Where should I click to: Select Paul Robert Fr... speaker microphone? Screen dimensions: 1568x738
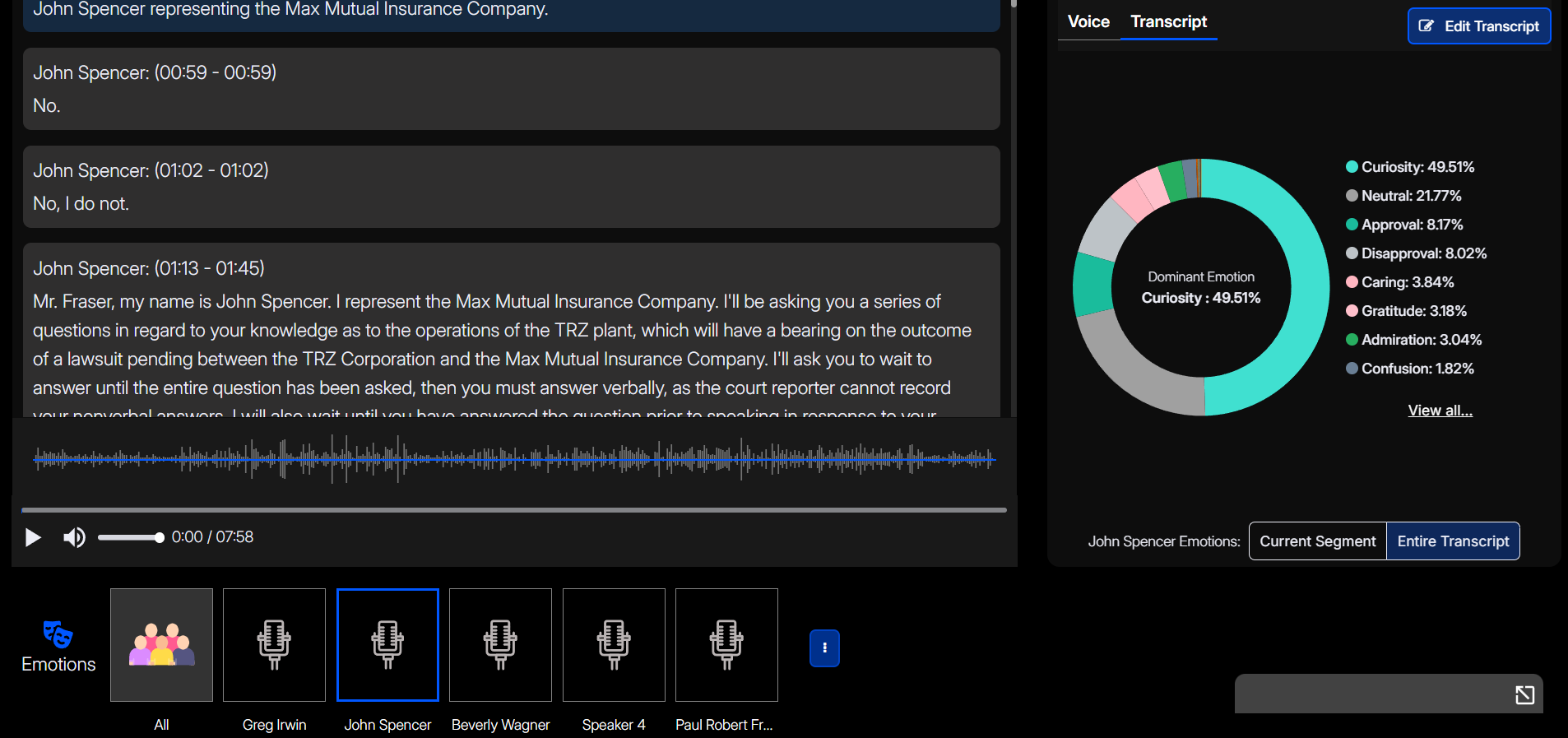726,645
